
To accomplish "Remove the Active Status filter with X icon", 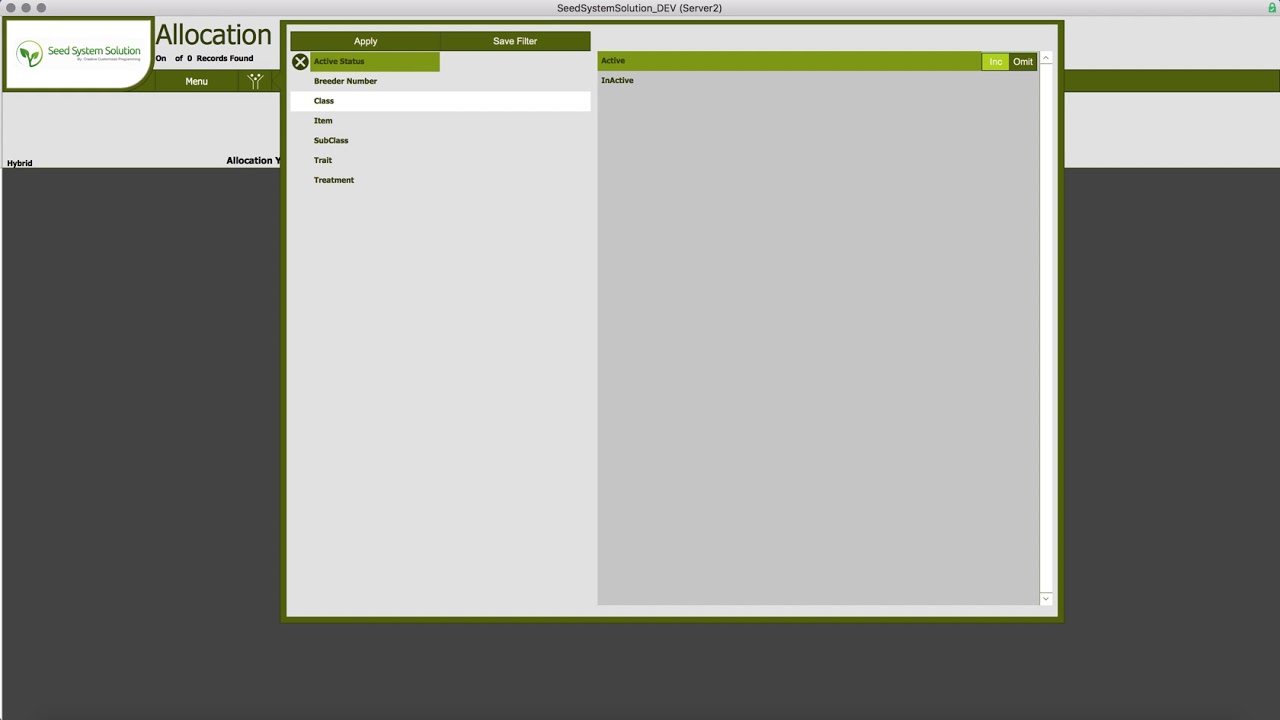I will click(x=300, y=62).
